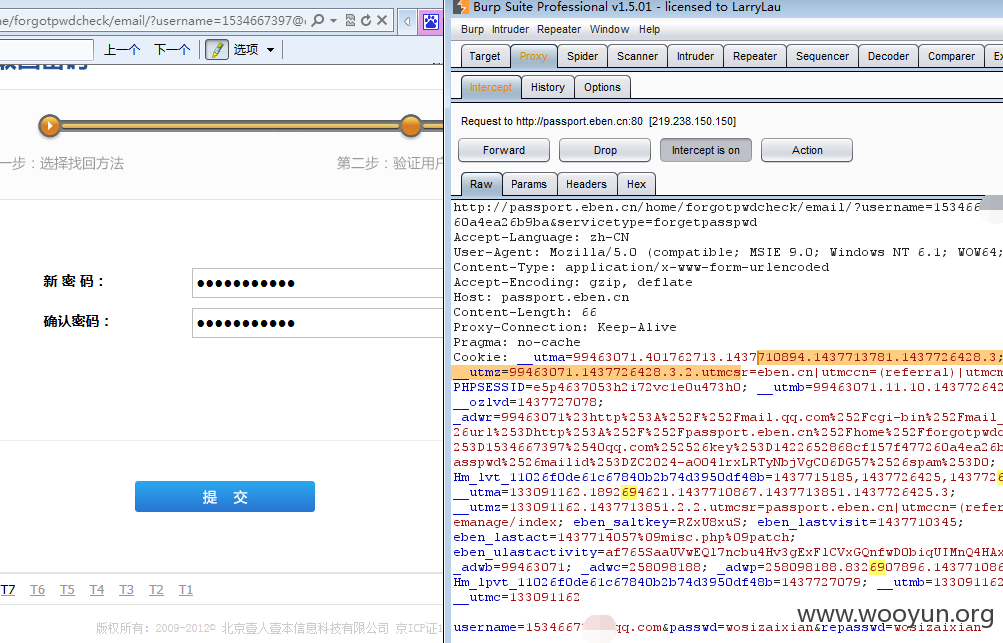The height and width of the screenshot is (643, 1003).
Task: Switch to the Sequencer tab
Action: coord(822,56)
